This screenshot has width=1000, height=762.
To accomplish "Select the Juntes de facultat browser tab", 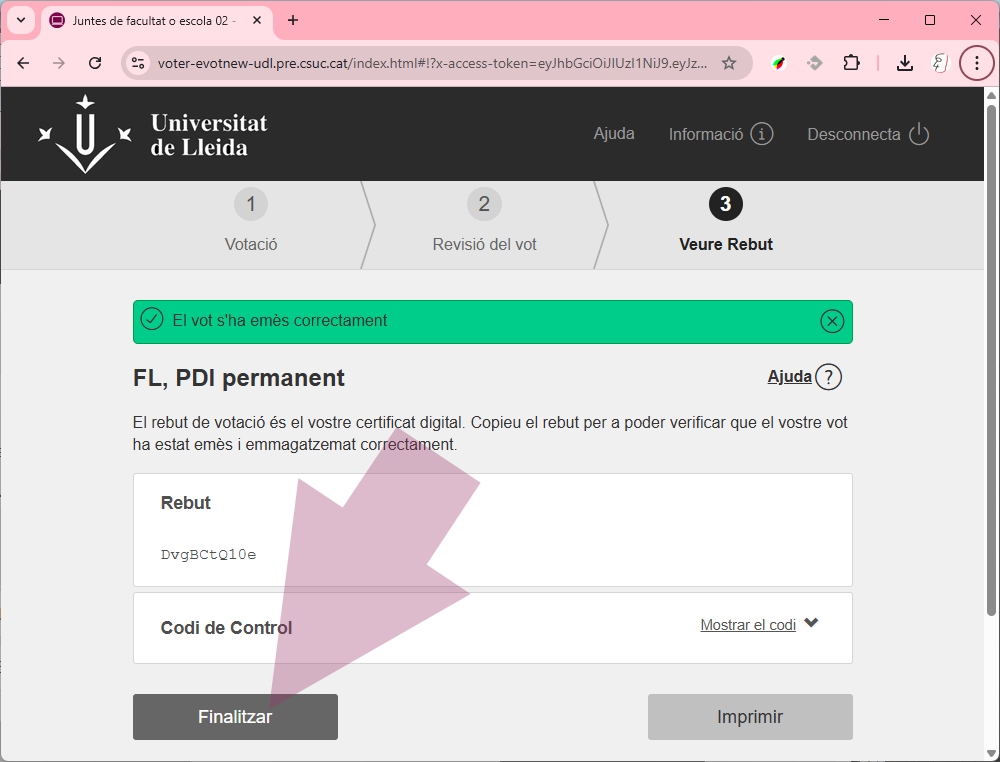I will coord(150,20).
